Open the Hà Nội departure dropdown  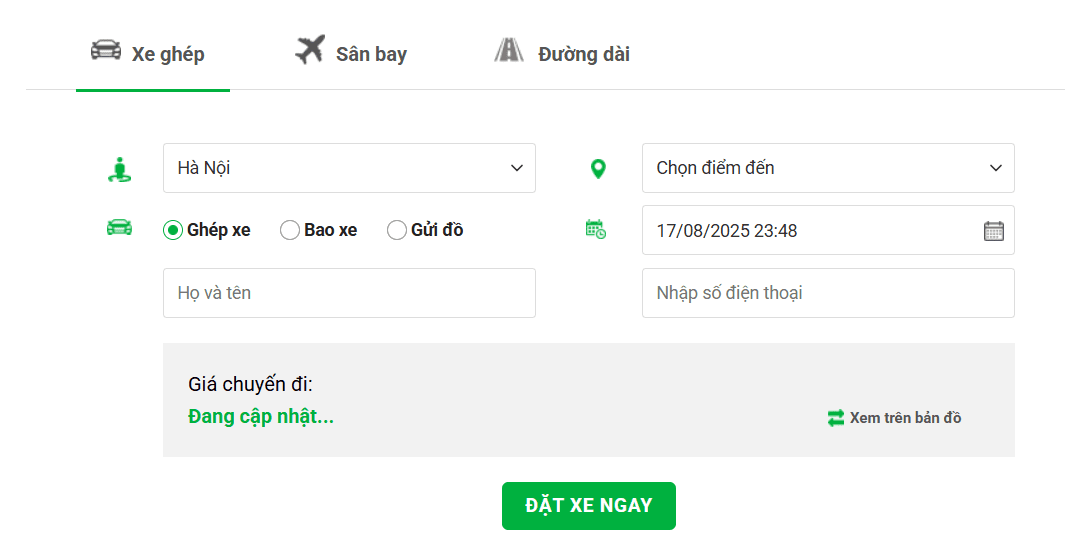point(349,168)
